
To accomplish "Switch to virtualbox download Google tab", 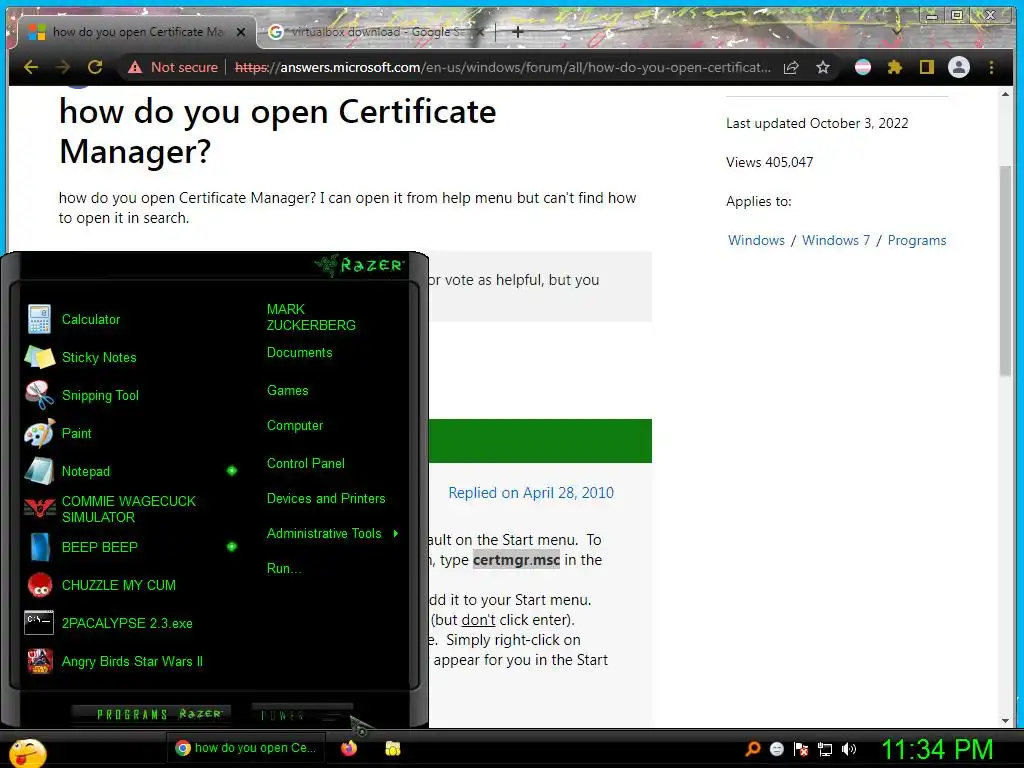I will [x=375, y=32].
